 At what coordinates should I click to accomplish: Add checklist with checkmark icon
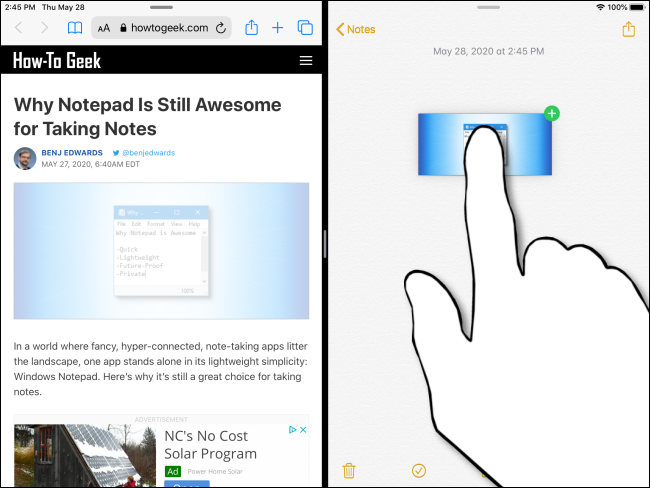click(419, 471)
